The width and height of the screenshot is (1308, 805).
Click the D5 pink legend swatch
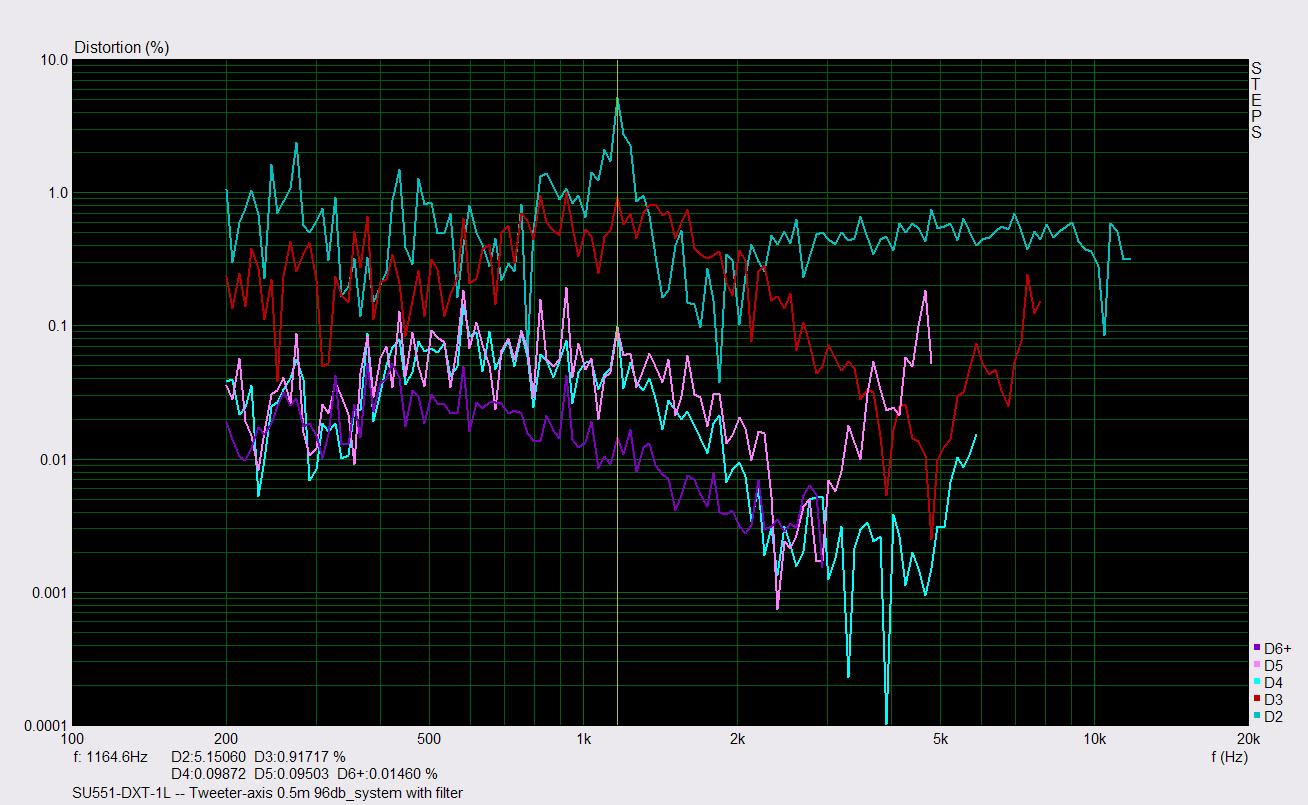coord(1256,665)
